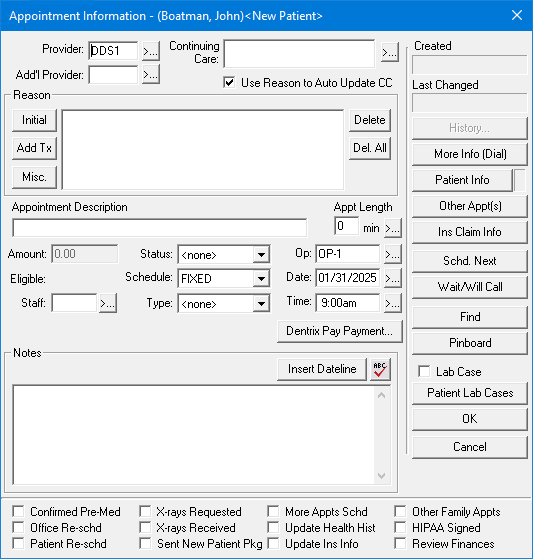This screenshot has height=559, width=533.
Task: Click the Initial reason button
Action: [x=34, y=120]
